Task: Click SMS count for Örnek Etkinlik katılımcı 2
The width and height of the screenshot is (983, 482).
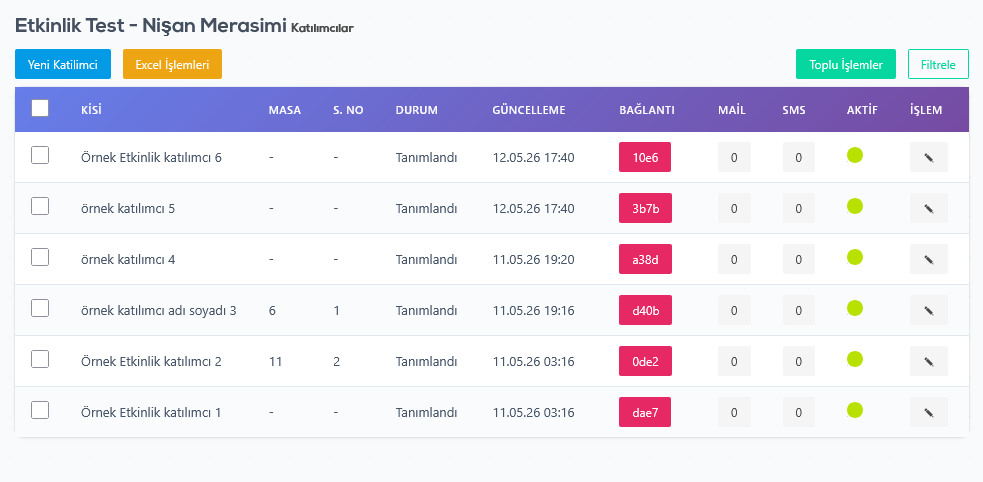Action: (x=799, y=361)
